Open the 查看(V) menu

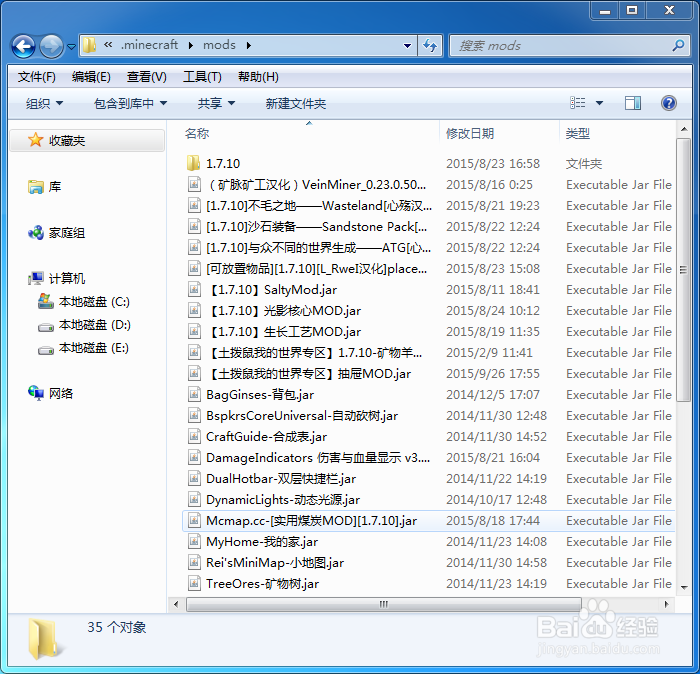(146, 77)
